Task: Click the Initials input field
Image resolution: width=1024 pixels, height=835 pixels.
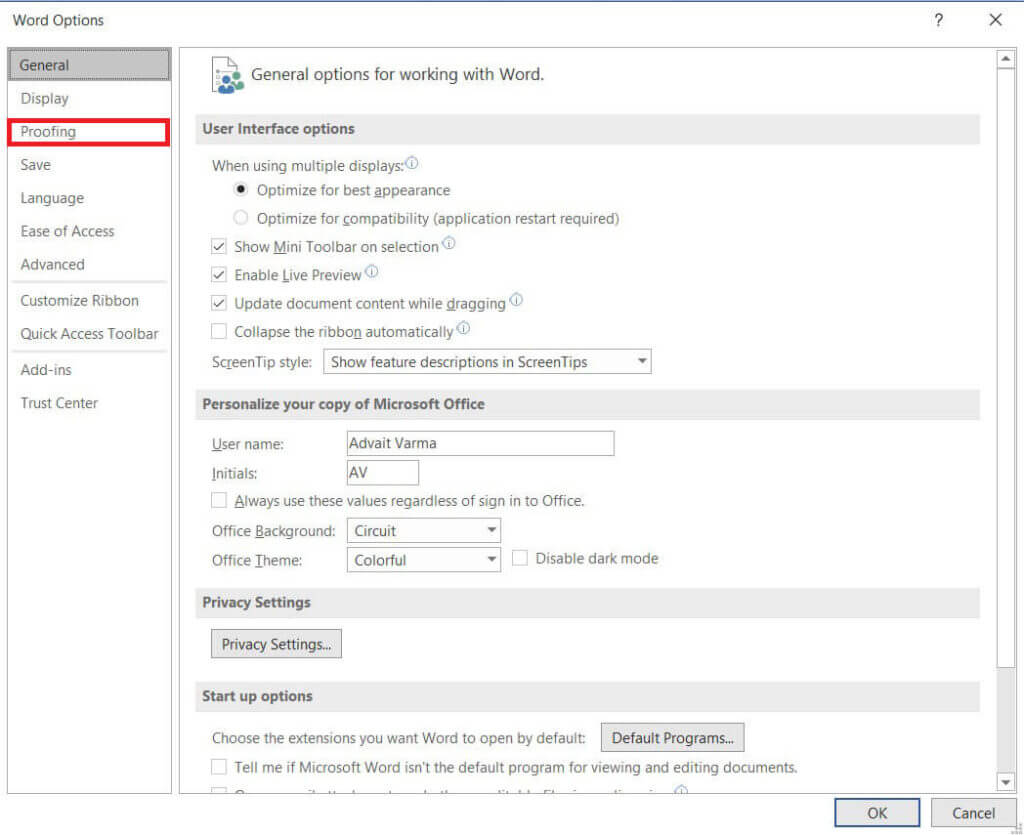Action: pos(383,473)
